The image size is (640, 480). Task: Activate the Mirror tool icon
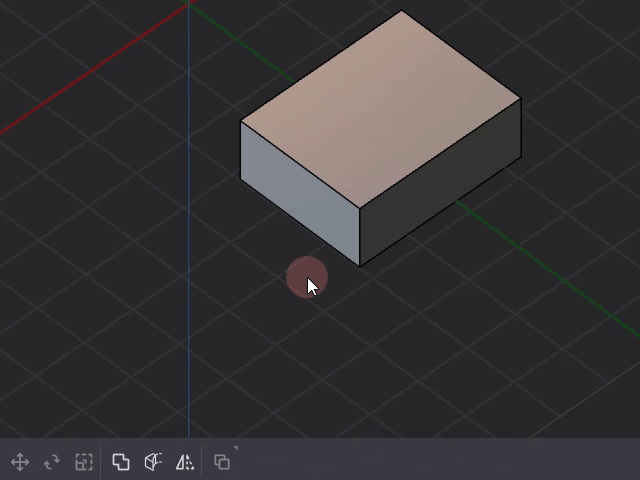[185, 462]
